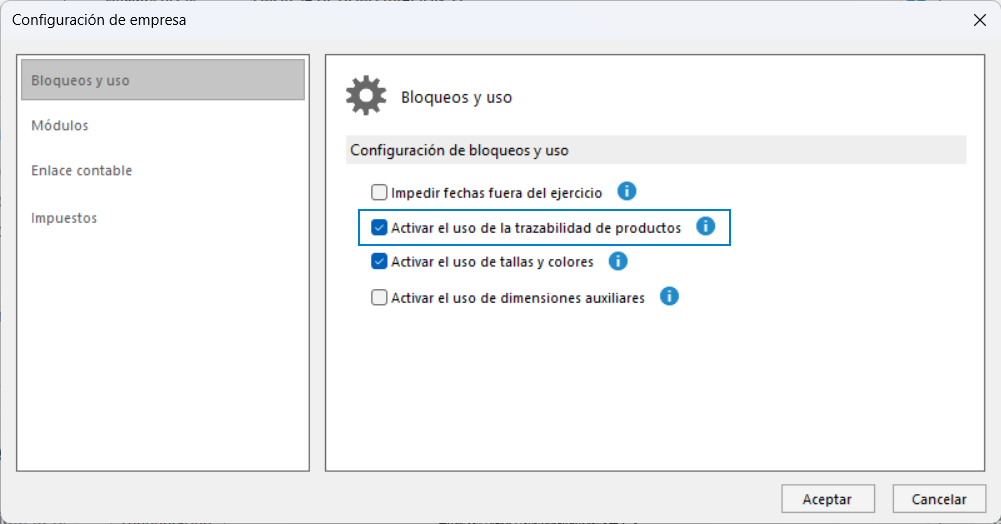
Task: Click the Configuración de empresa title bar text
Action: (x=99, y=20)
